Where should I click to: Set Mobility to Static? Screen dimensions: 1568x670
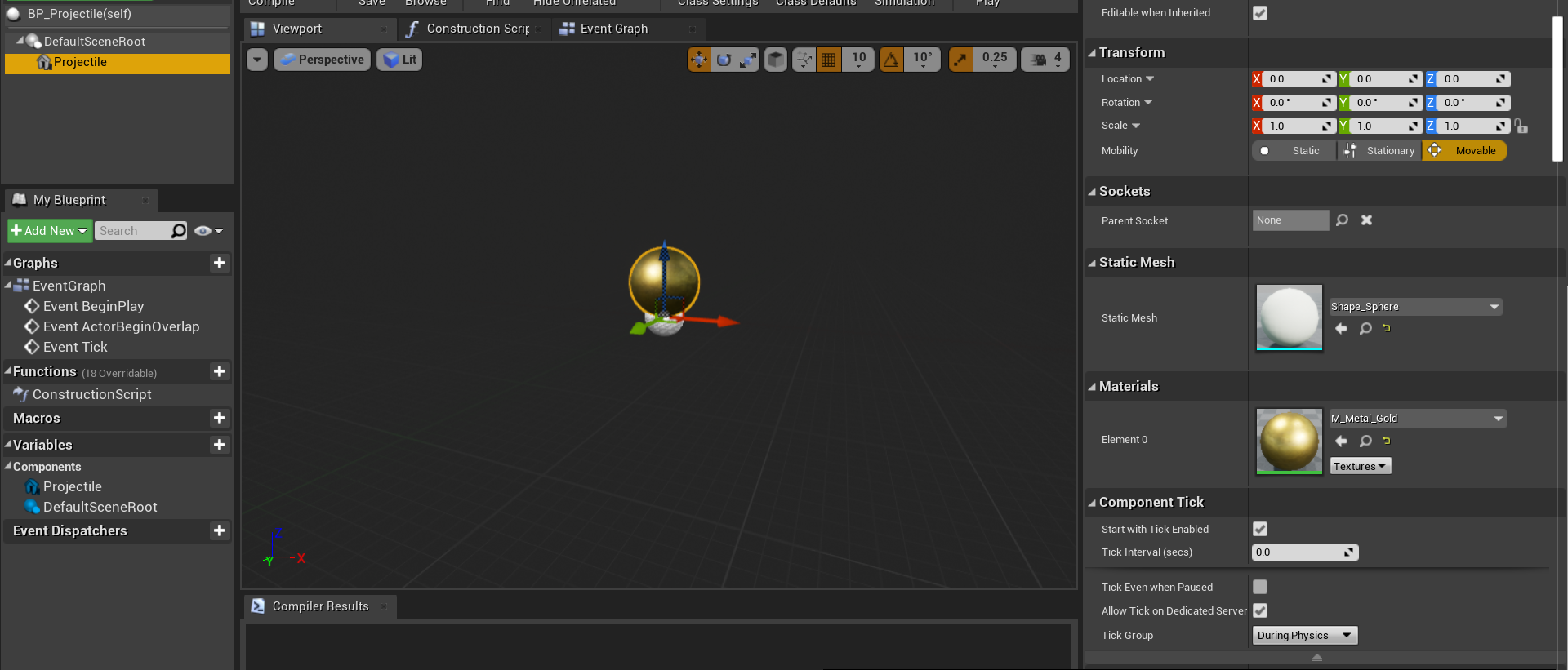1294,151
